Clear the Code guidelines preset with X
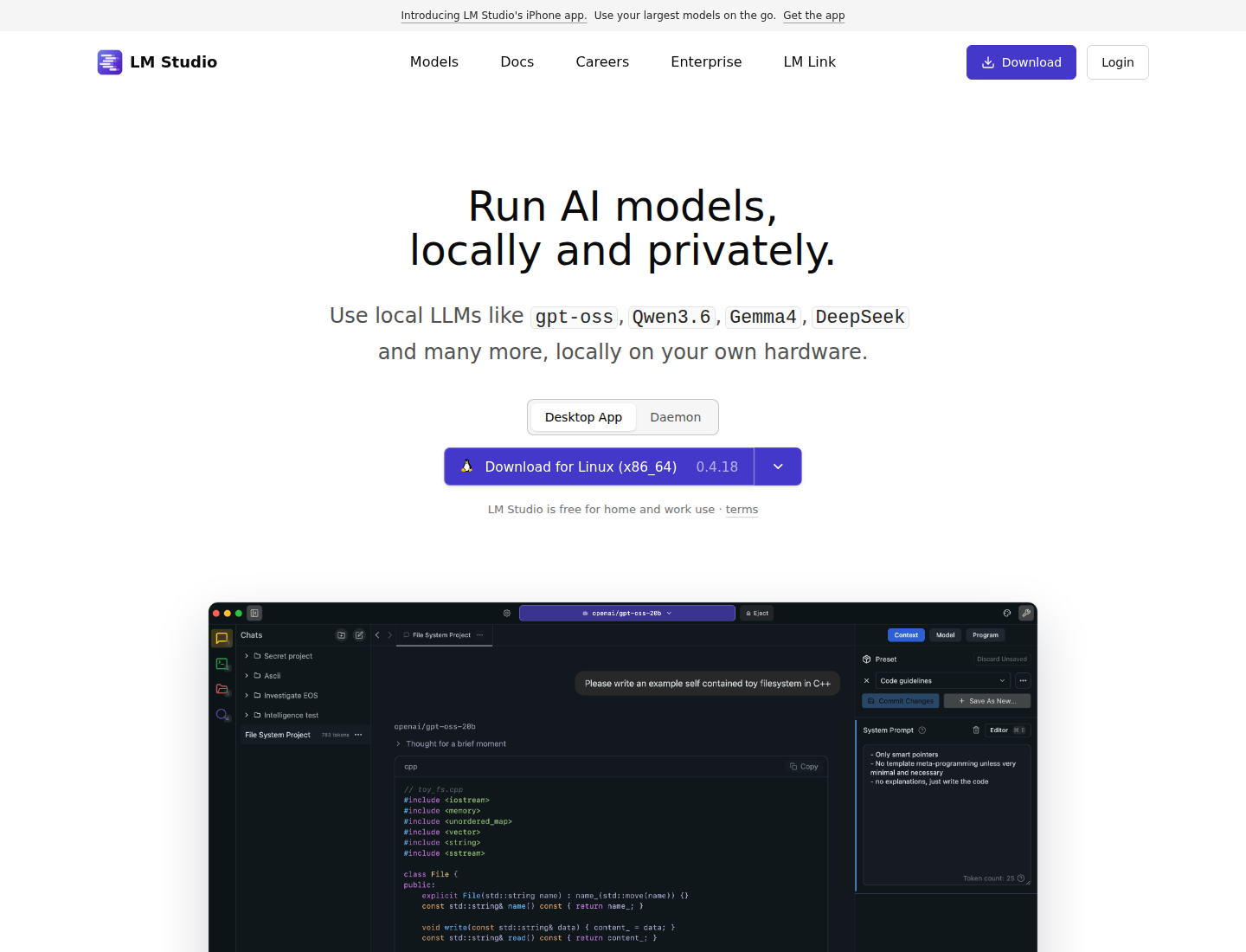Screen dimensions: 1246x952 [x=867, y=680]
